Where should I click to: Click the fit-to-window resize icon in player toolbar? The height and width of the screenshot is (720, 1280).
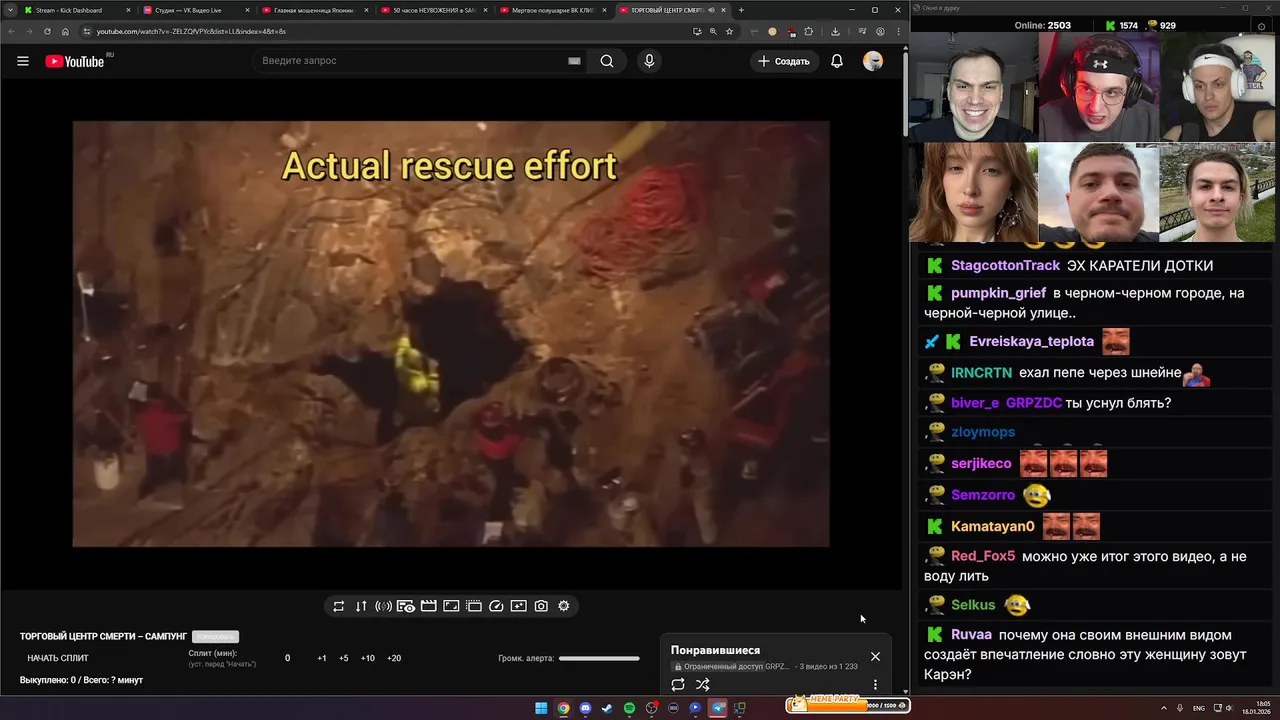(x=451, y=606)
